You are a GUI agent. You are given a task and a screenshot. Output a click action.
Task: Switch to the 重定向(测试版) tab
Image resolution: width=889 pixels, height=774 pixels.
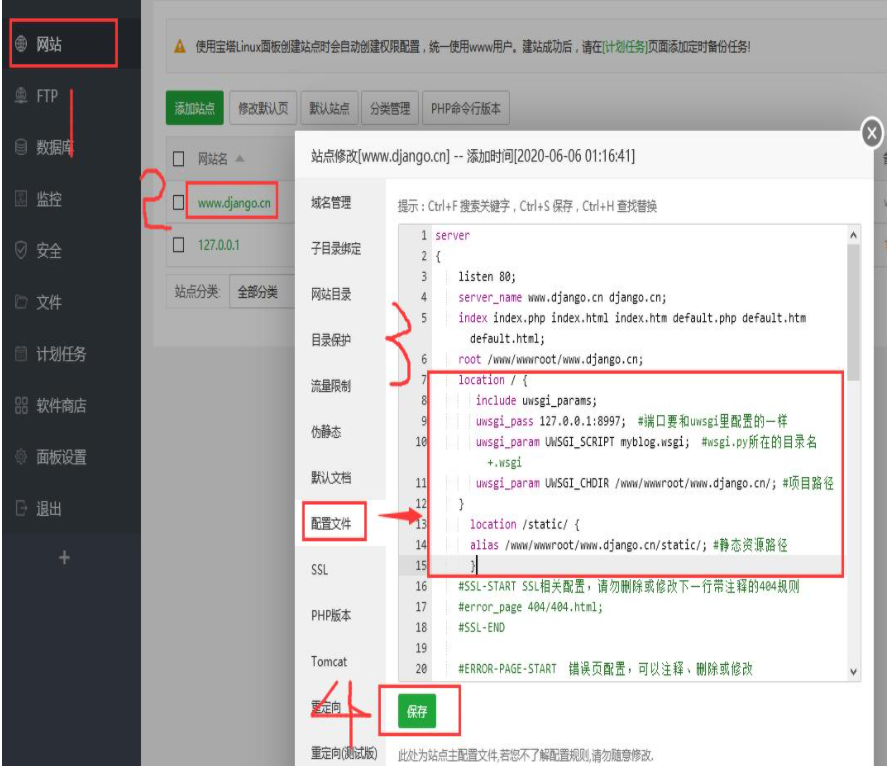(344, 753)
